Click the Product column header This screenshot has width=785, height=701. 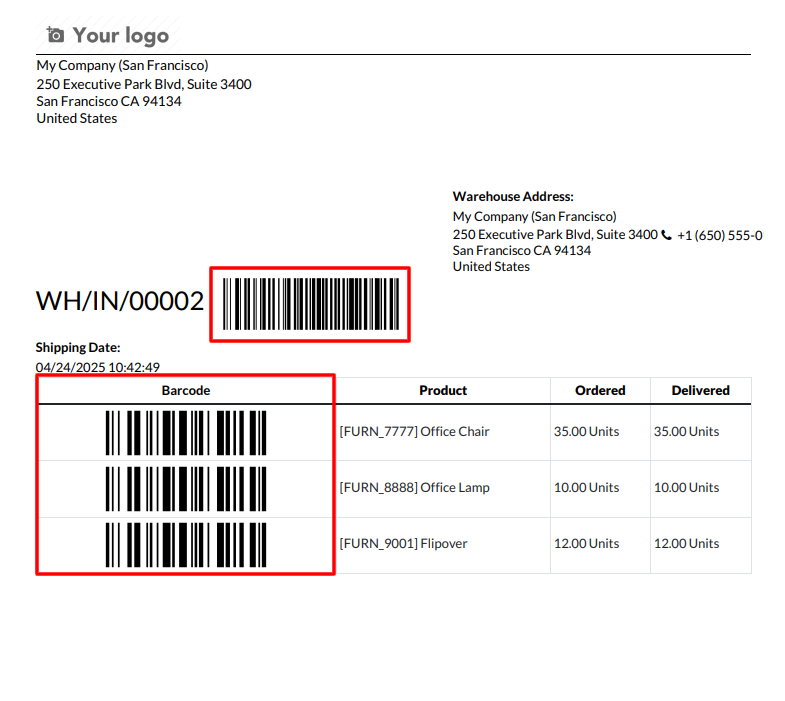pos(443,391)
